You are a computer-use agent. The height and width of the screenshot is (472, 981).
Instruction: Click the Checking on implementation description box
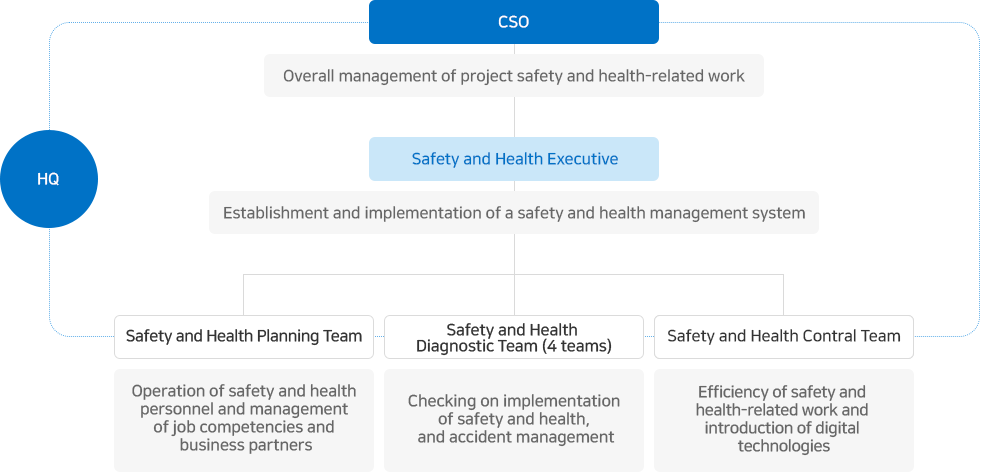coord(513,418)
